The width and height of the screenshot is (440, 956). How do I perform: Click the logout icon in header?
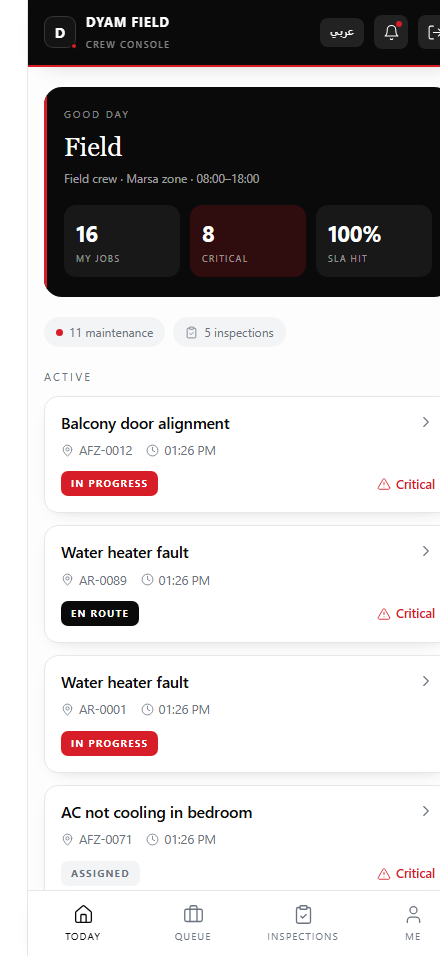pyautogui.click(x=430, y=32)
